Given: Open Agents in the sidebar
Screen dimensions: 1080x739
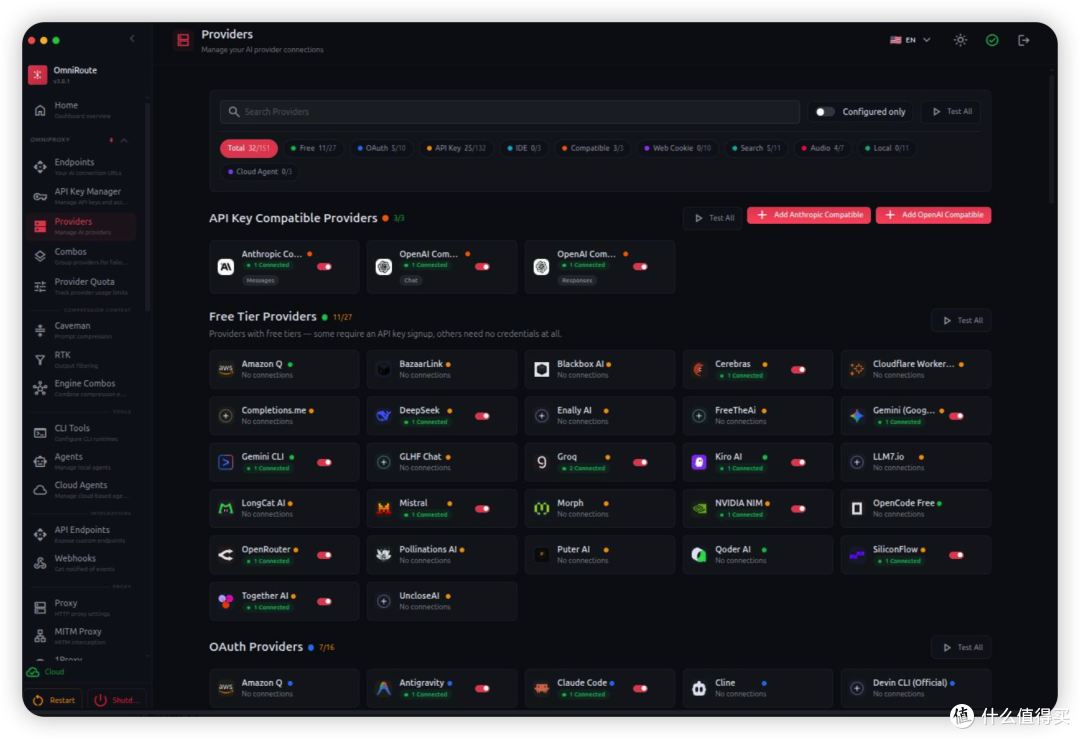Looking at the screenshot, I should pyautogui.click(x=83, y=461).
